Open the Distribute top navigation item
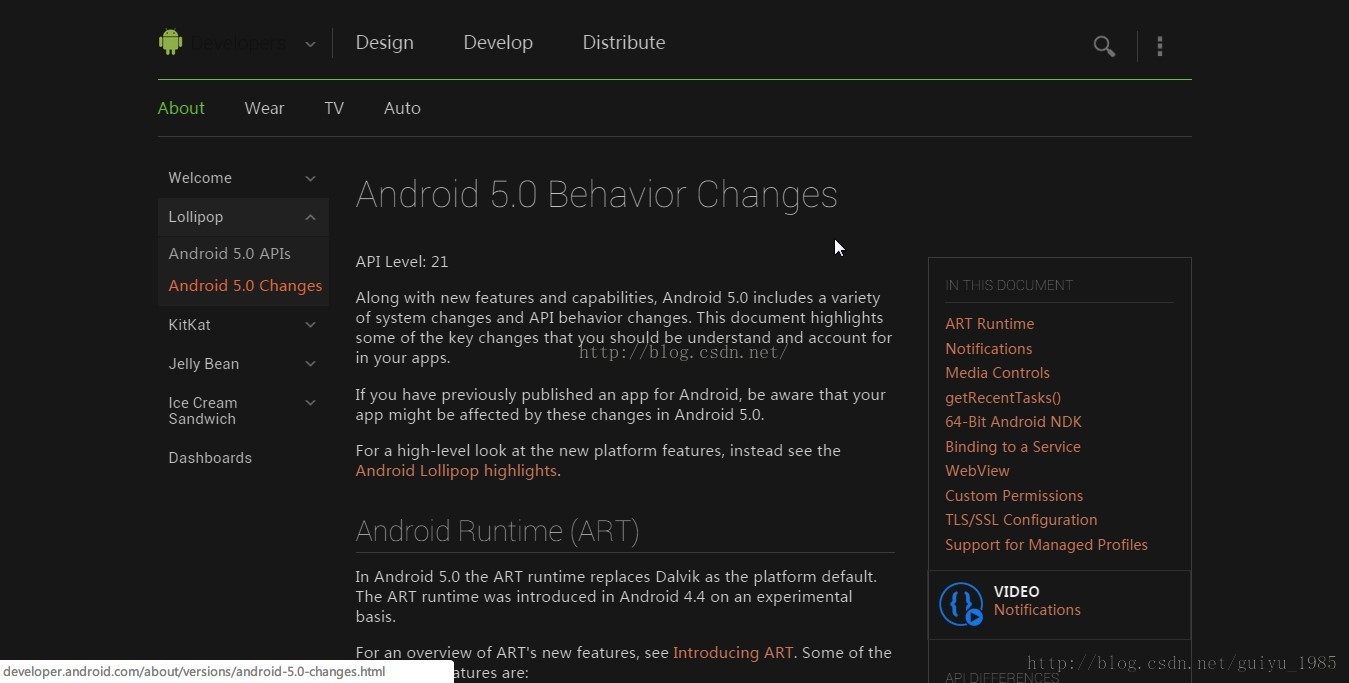 point(624,43)
